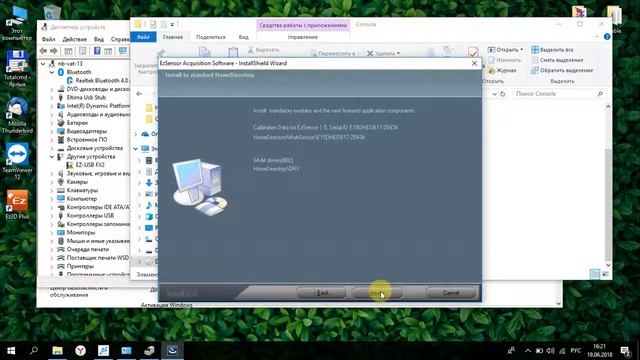Open the notification center icon

click(625, 351)
